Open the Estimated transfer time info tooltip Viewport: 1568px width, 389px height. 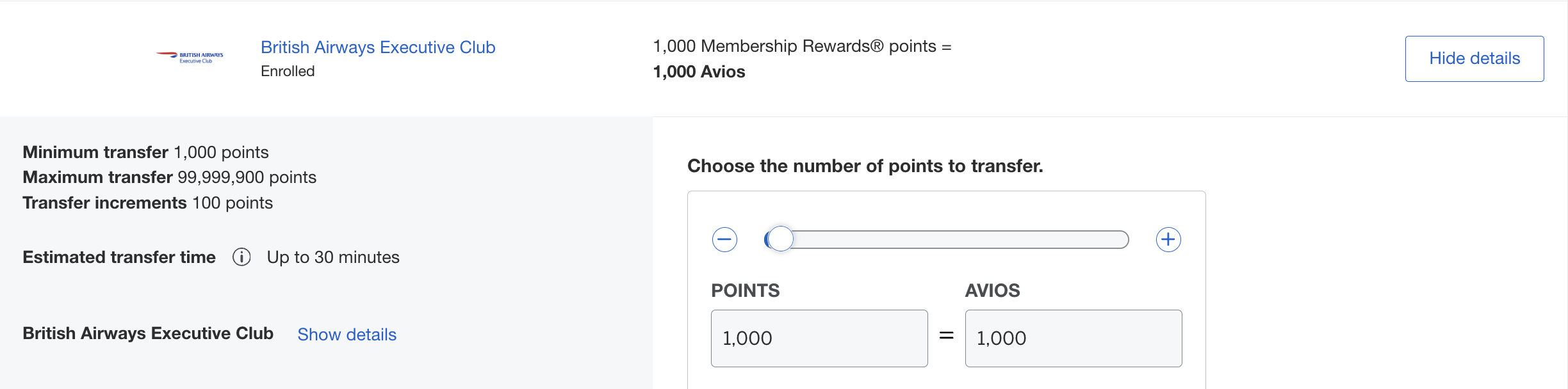point(241,257)
